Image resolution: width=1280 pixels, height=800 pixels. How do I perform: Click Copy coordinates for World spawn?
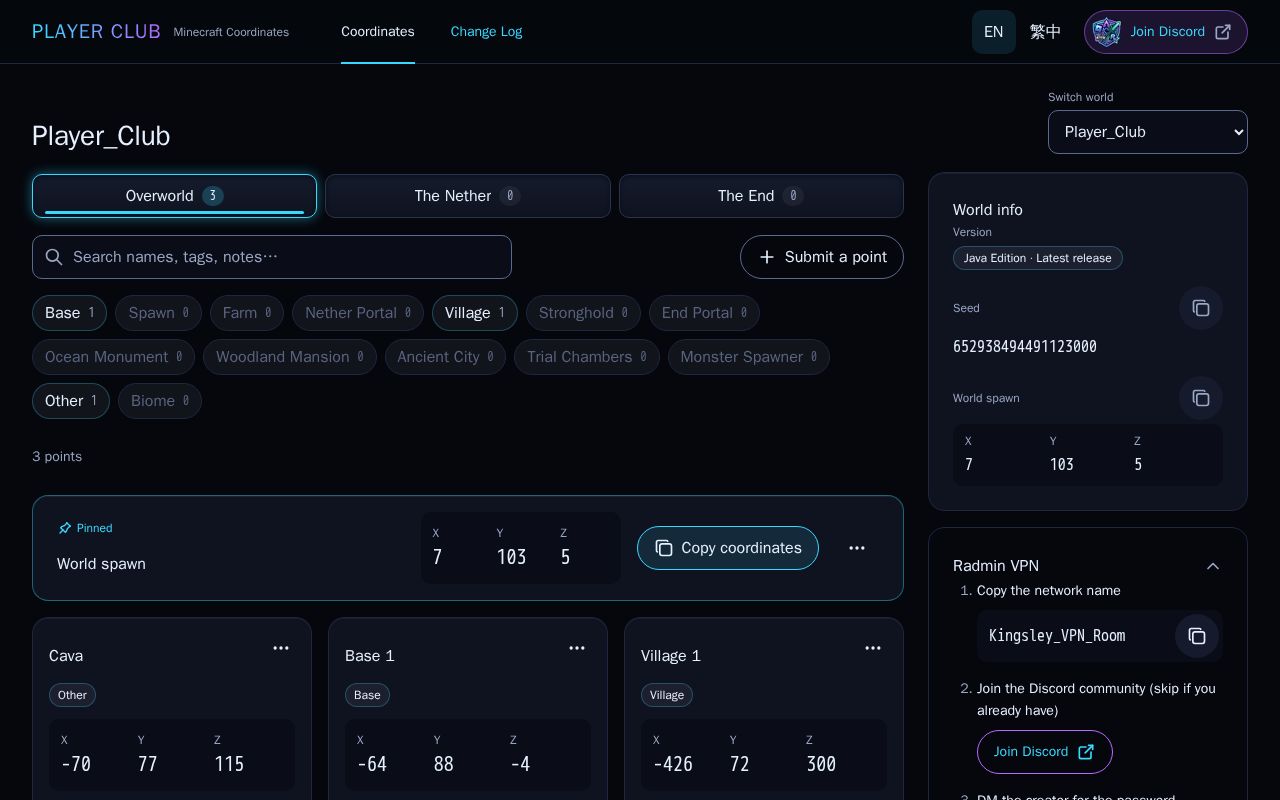[728, 548]
